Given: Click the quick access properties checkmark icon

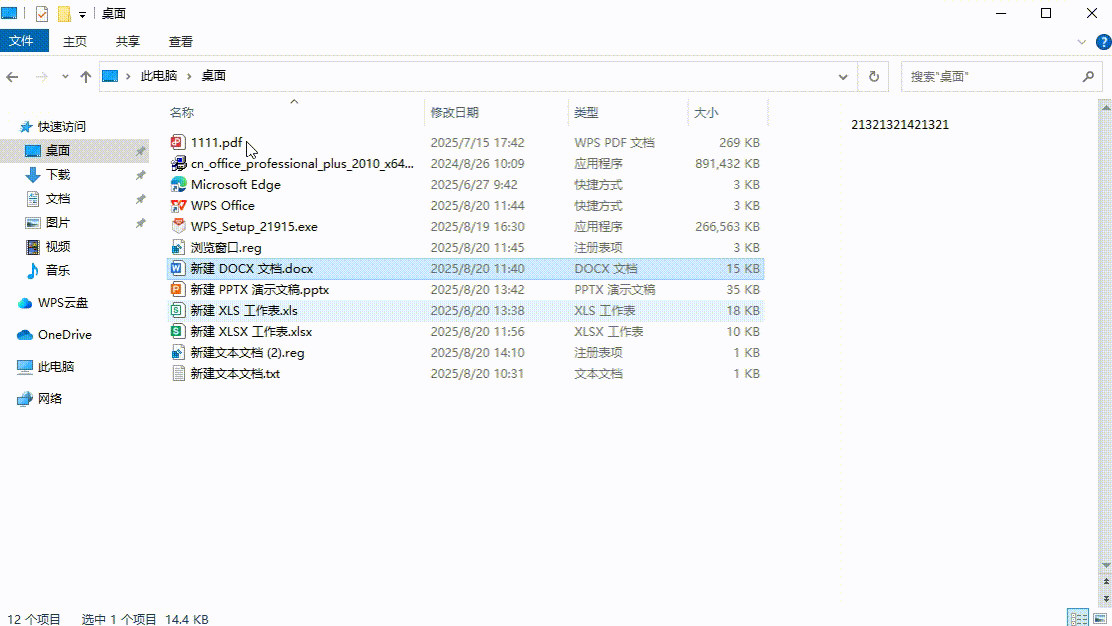Looking at the screenshot, I should tap(42, 13).
